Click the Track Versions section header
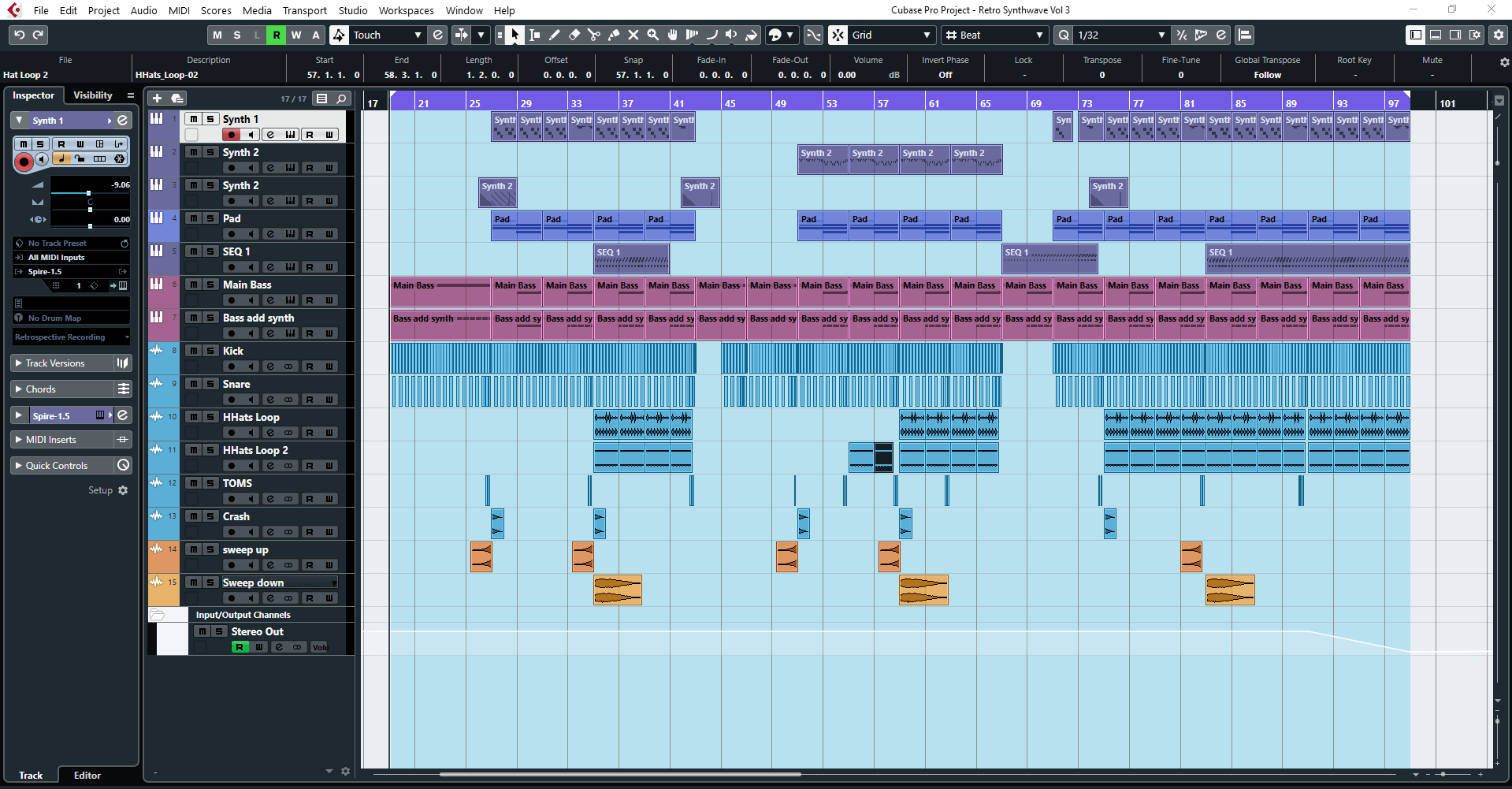The height and width of the screenshot is (789, 1512). click(x=55, y=363)
